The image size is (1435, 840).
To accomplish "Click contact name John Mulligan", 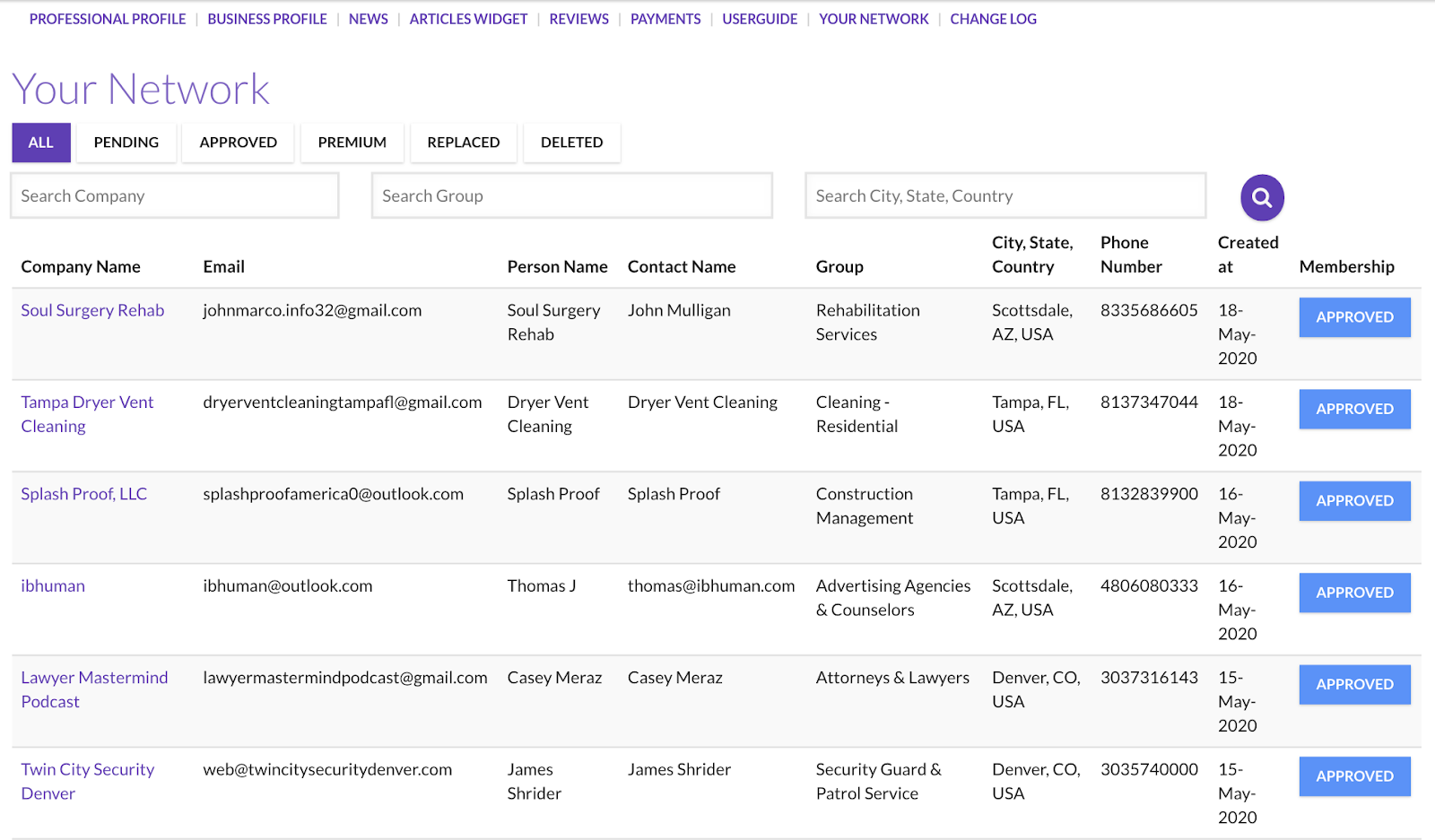I will pyautogui.click(x=679, y=310).
